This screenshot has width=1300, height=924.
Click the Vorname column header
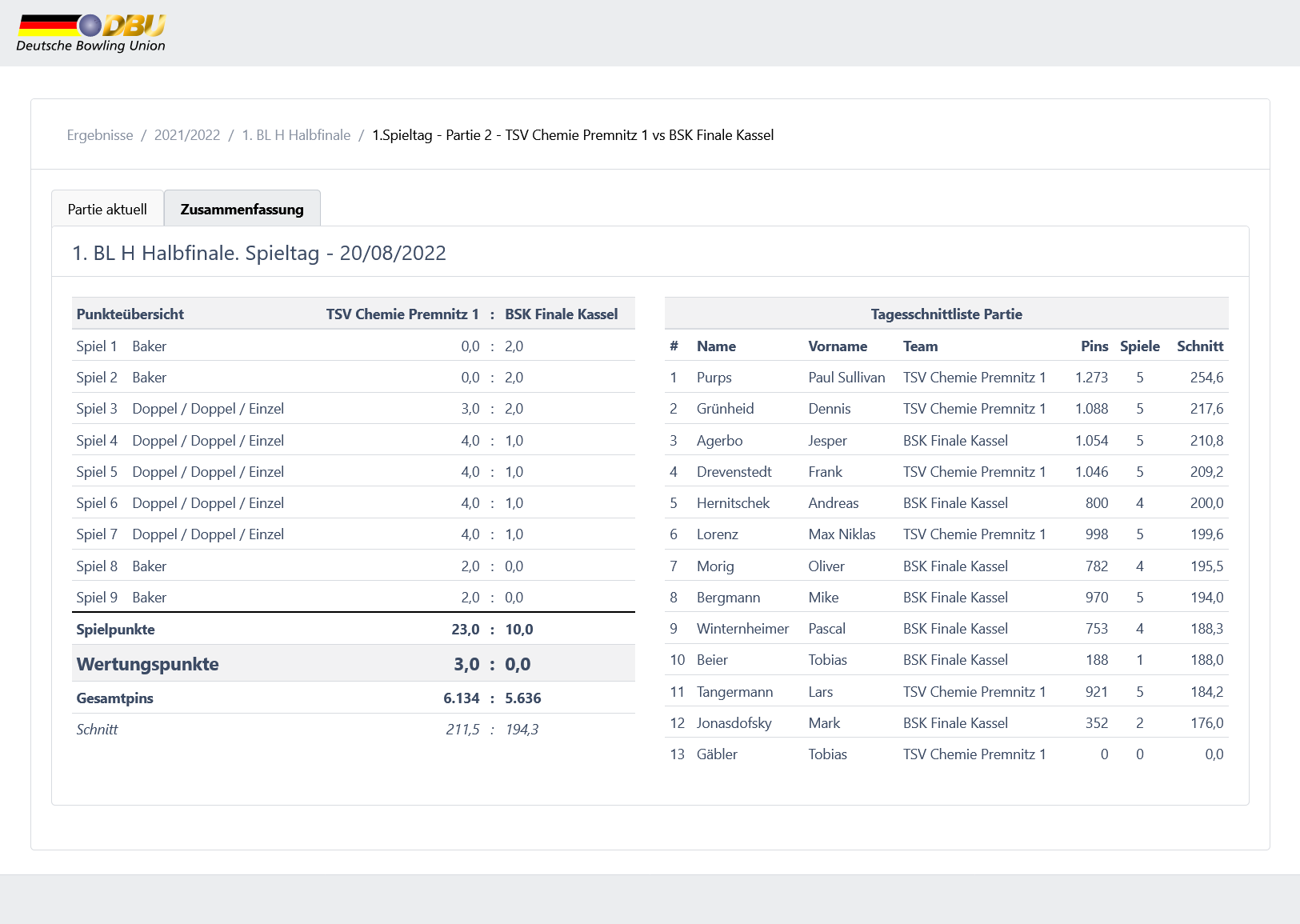pos(838,346)
